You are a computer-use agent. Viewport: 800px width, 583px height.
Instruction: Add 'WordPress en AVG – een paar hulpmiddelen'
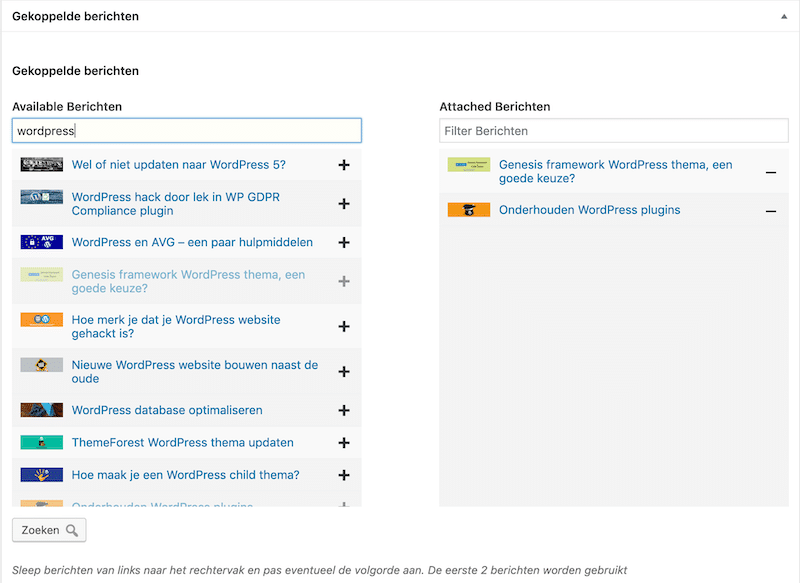tap(344, 242)
